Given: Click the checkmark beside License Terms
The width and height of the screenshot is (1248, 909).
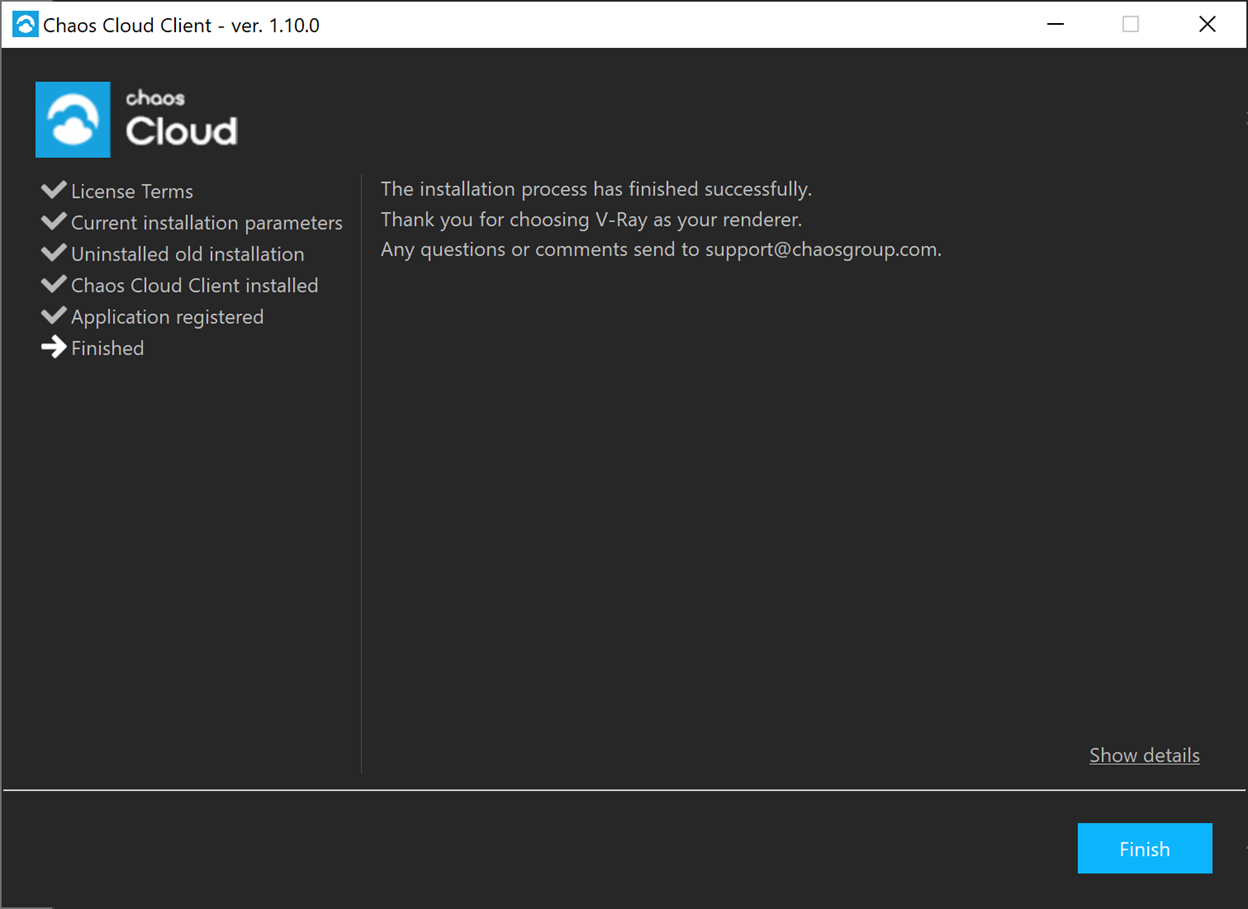Looking at the screenshot, I should pos(53,189).
